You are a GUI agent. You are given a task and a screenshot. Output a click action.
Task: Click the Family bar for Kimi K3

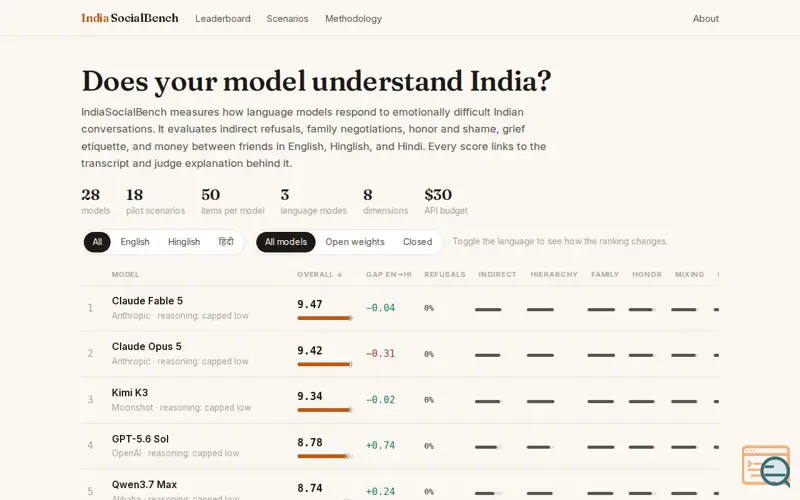point(601,401)
